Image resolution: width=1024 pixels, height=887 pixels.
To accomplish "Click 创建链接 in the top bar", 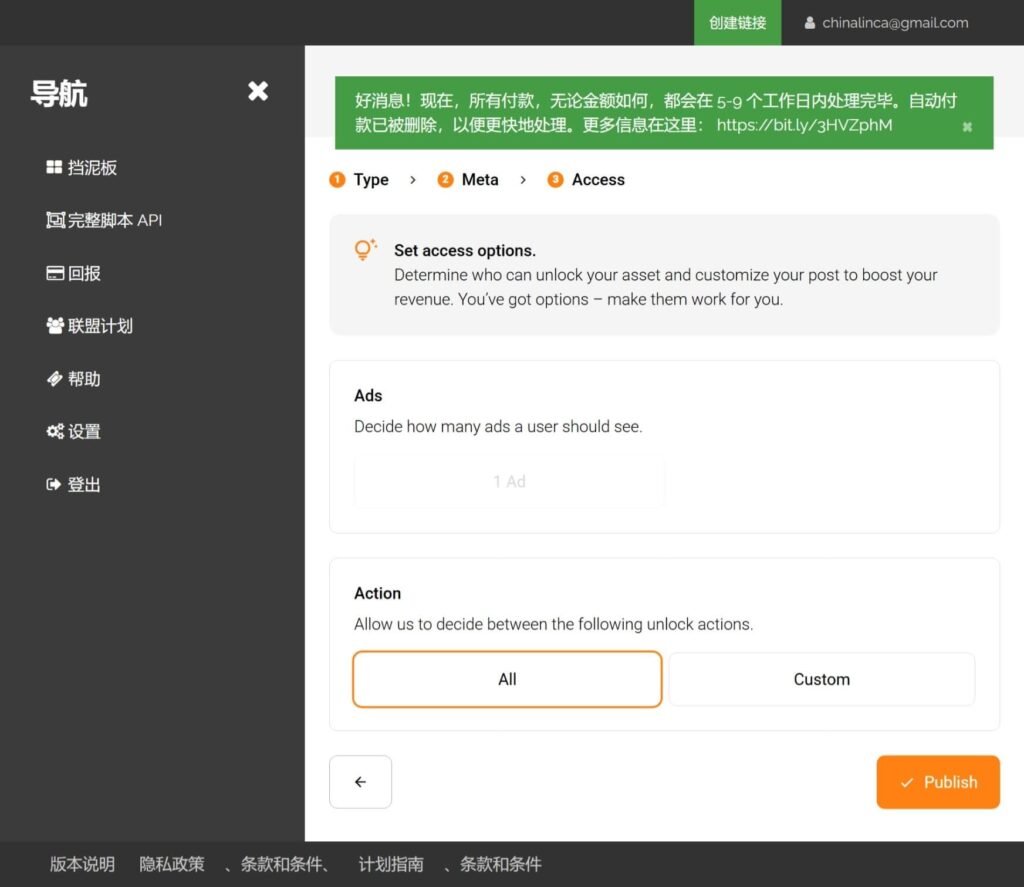I will tap(737, 23).
